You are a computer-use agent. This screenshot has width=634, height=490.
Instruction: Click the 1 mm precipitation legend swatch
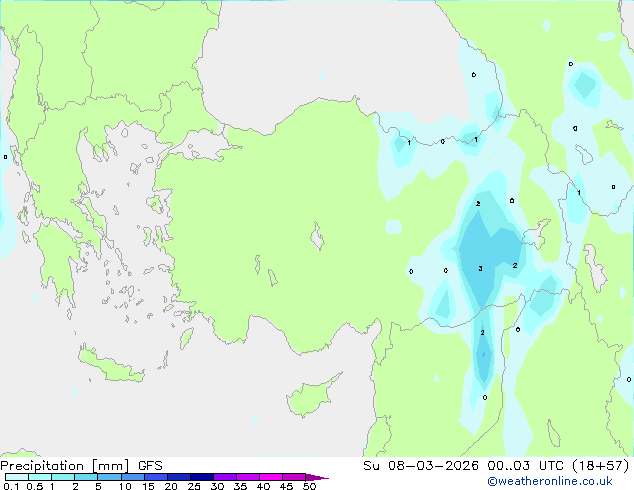pyautogui.click(x=63, y=477)
